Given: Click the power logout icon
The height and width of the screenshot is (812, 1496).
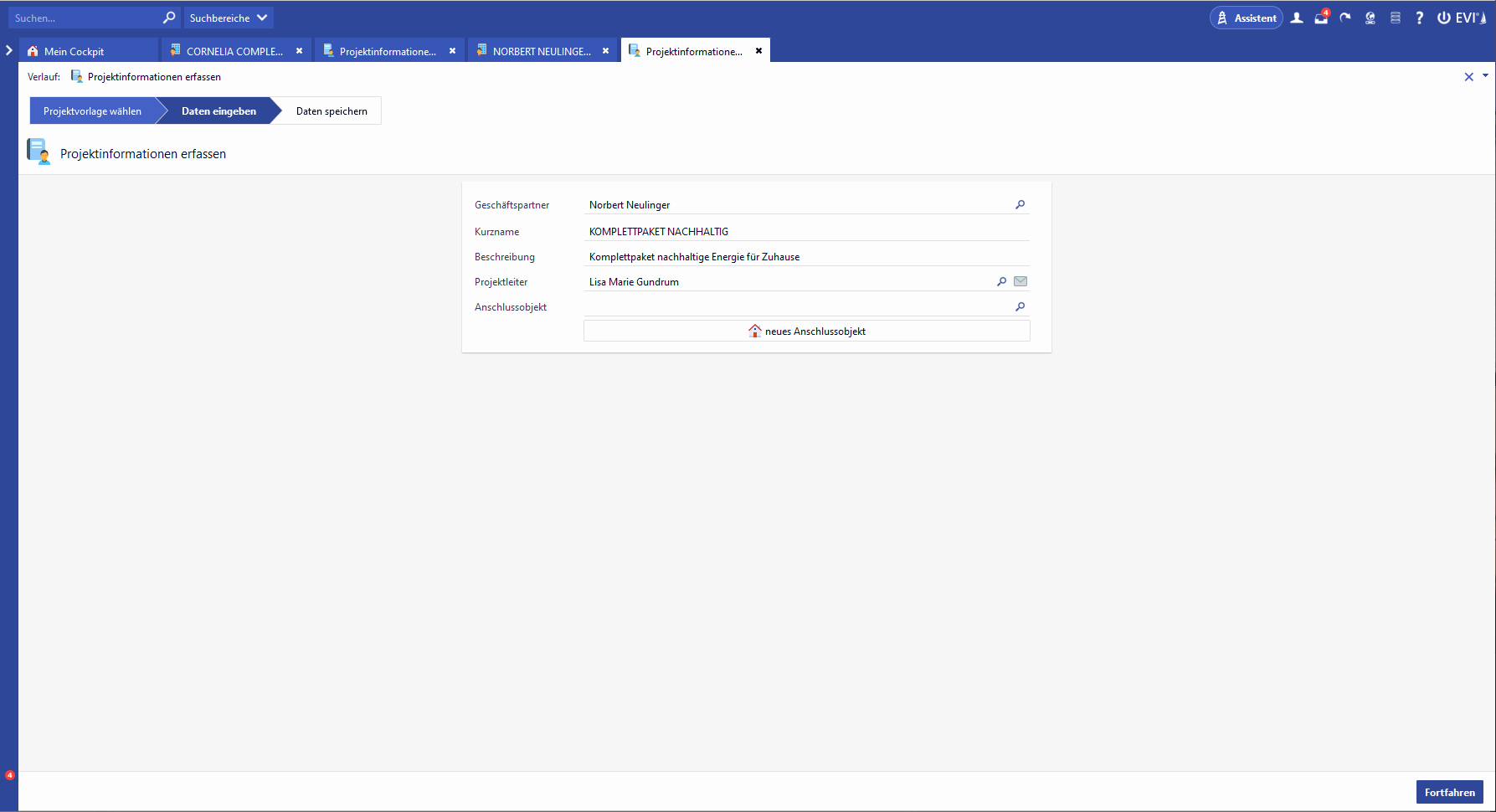Looking at the screenshot, I should [1443, 18].
